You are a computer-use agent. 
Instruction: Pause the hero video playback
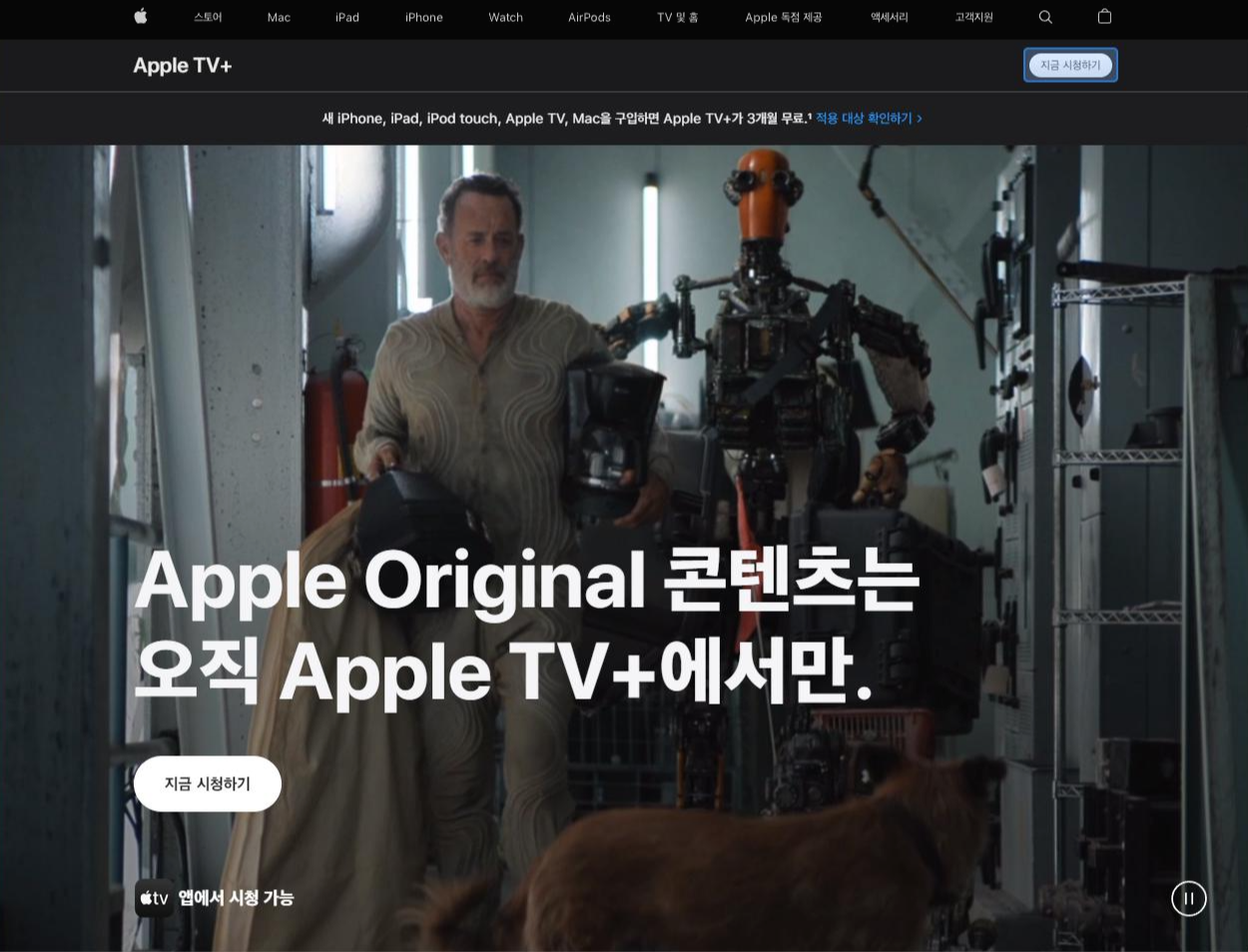[1188, 898]
